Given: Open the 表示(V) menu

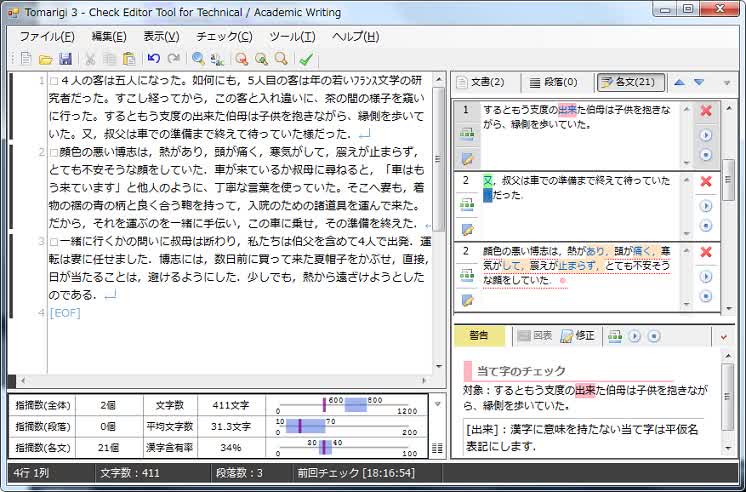Looking at the screenshot, I should pos(161,37).
